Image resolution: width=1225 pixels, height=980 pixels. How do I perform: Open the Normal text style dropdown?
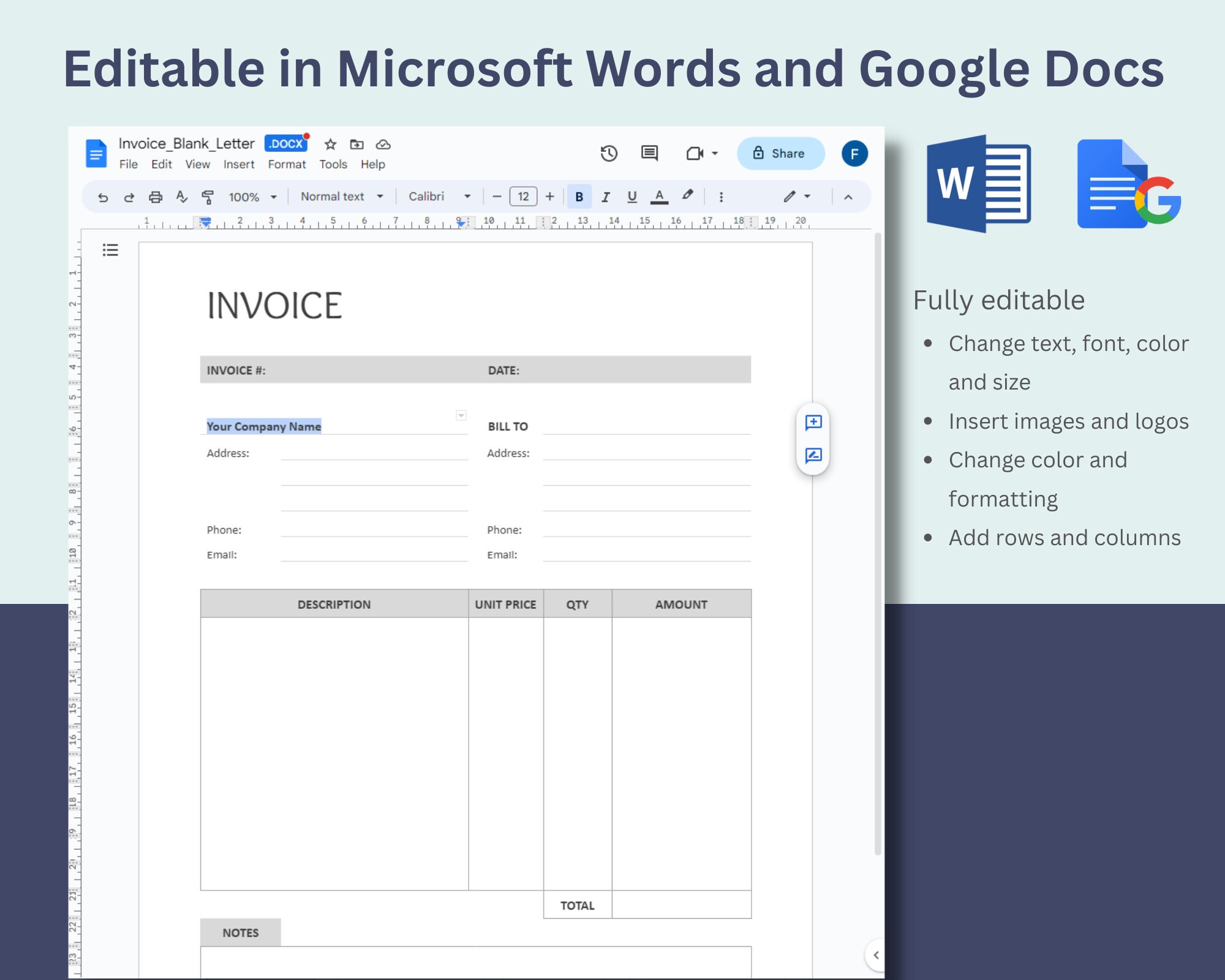(342, 197)
